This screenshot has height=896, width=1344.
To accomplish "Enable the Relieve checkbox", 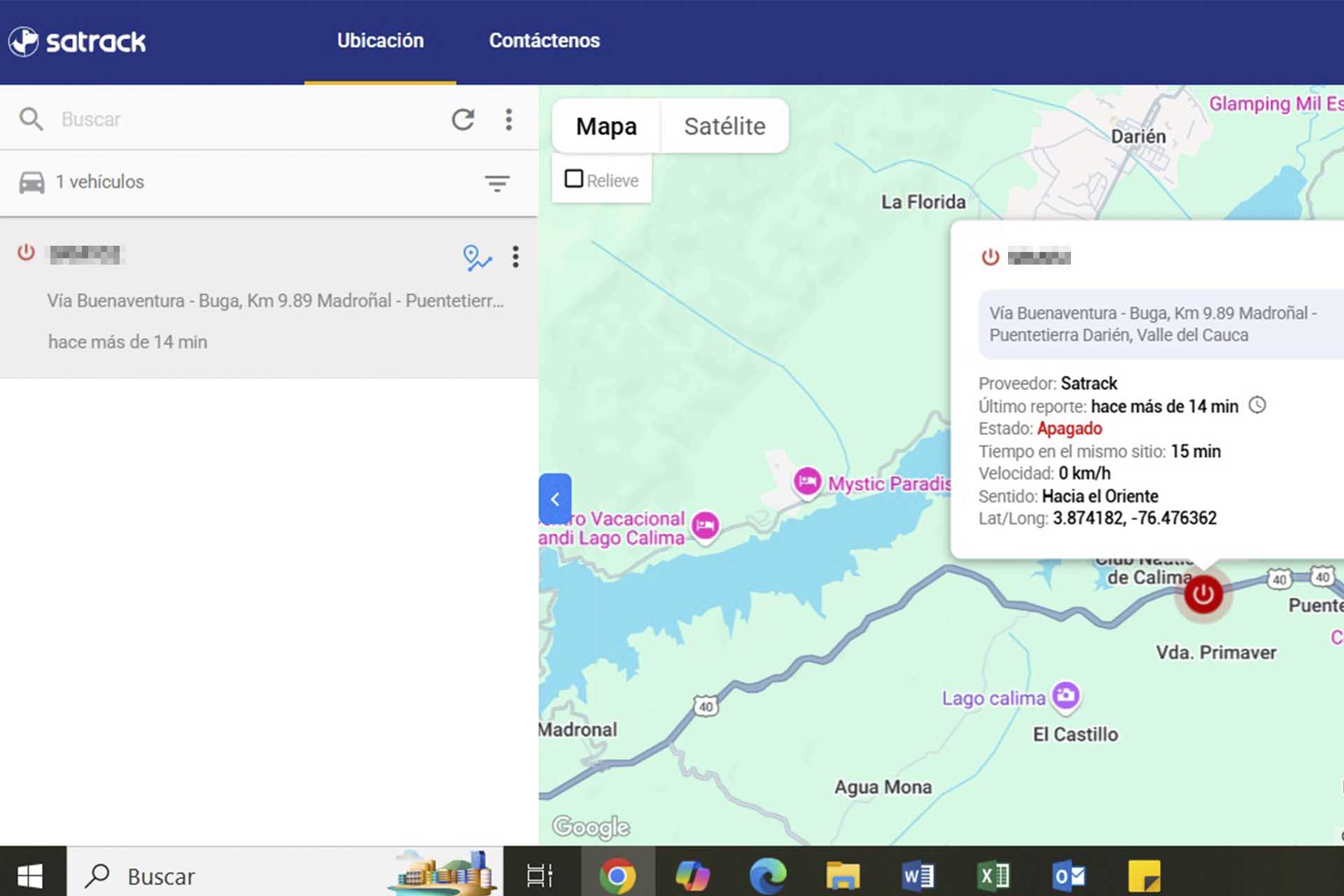I will pos(574,179).
